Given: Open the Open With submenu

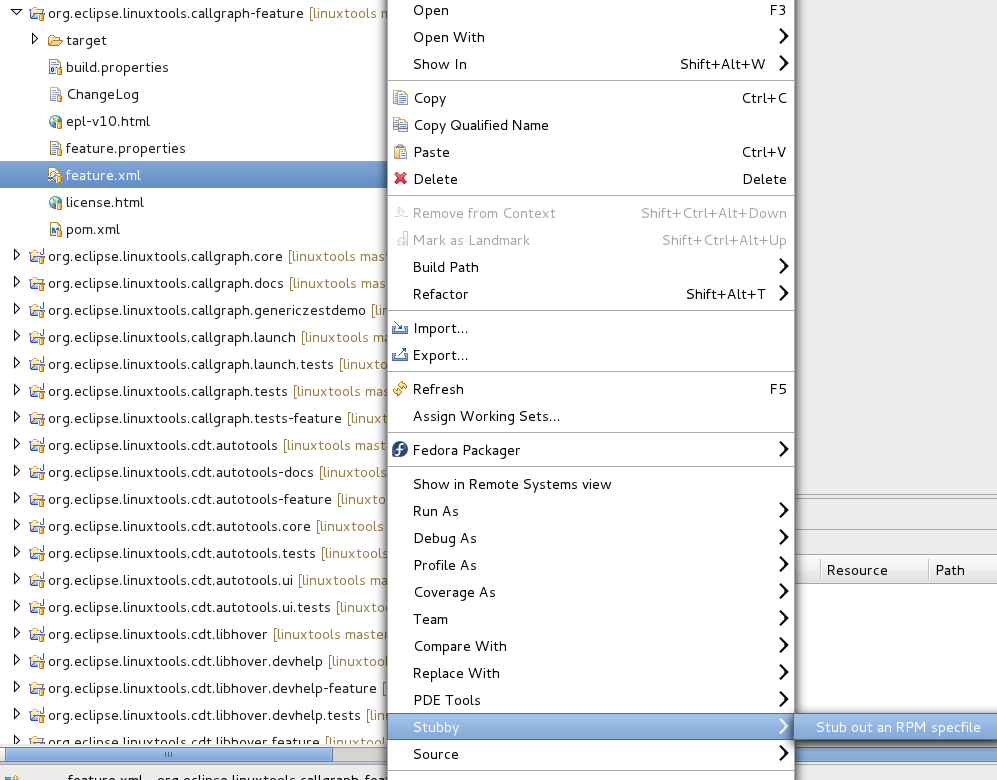Looking at the screenshot, I should click(x=591, y=37).
